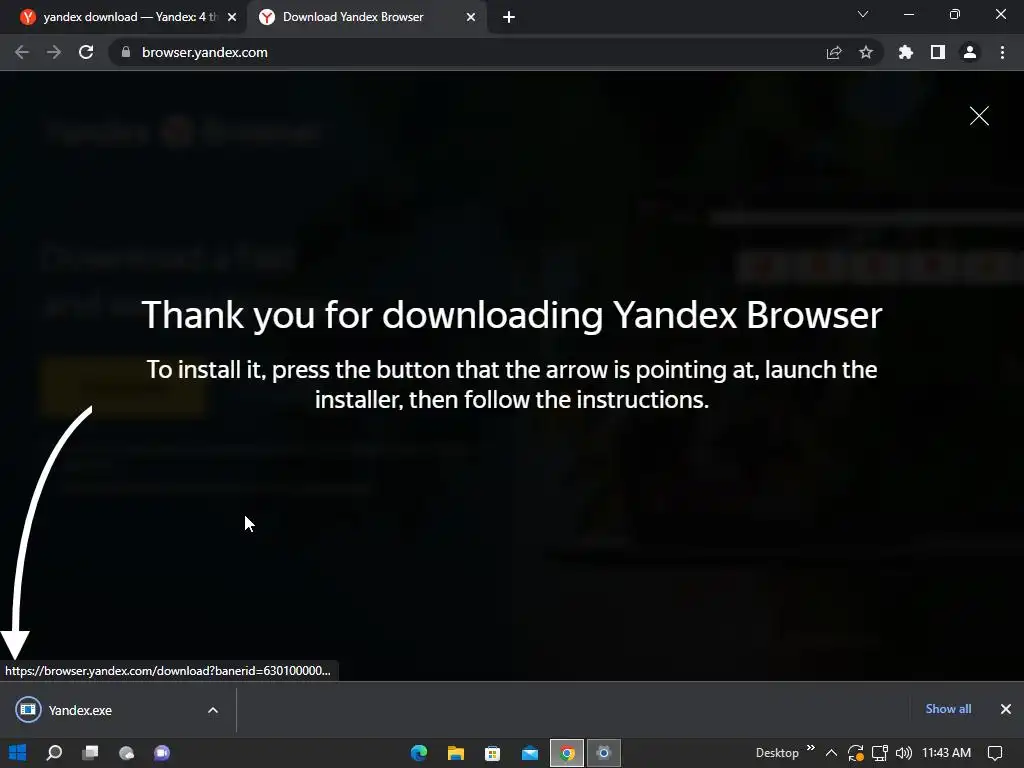Open Windows Search from taskbar
This screenshot has width=1024, height=768.
pyautogui.click(x=54, y=753)
